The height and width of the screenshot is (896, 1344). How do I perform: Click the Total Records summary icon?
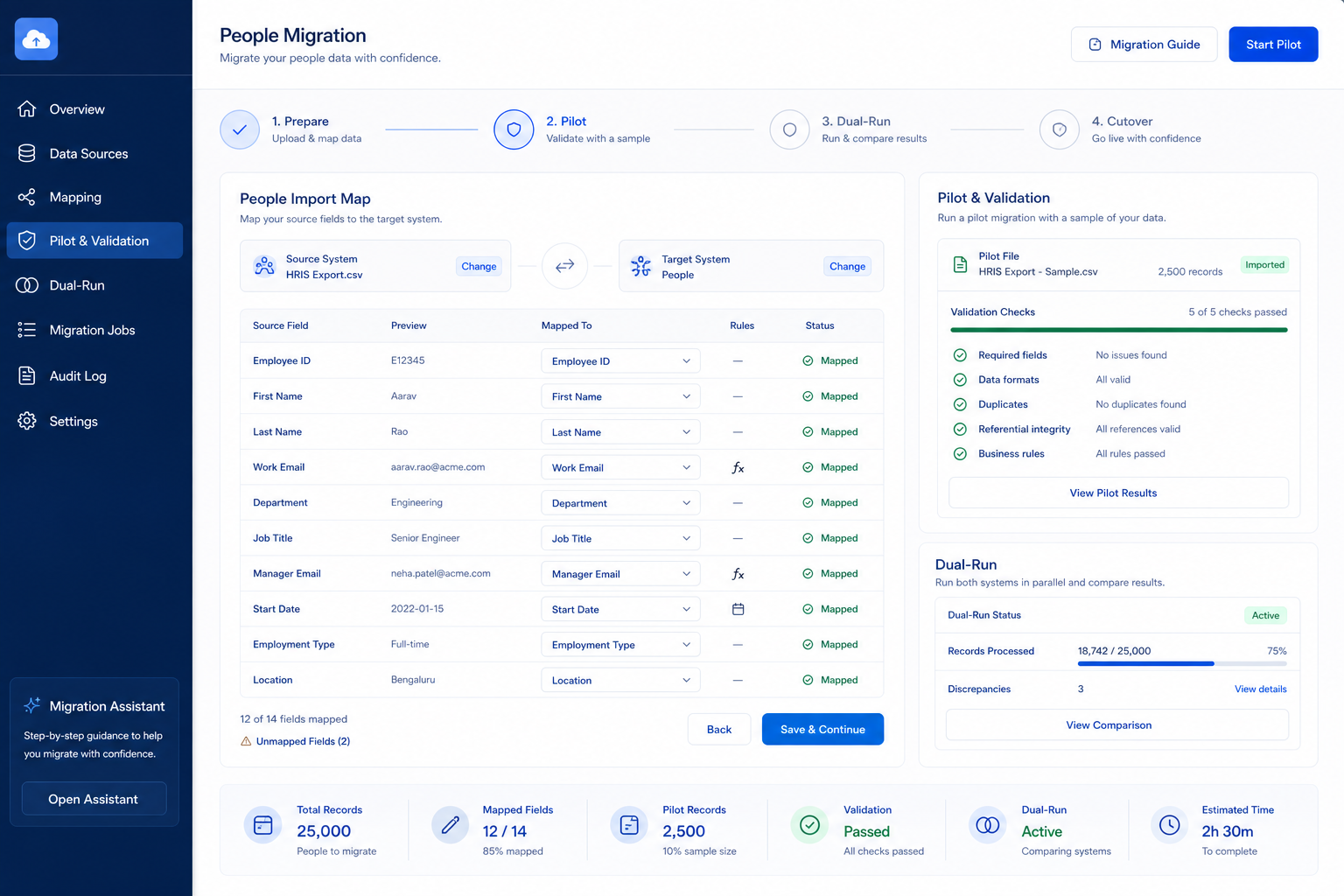coord(262,824)
